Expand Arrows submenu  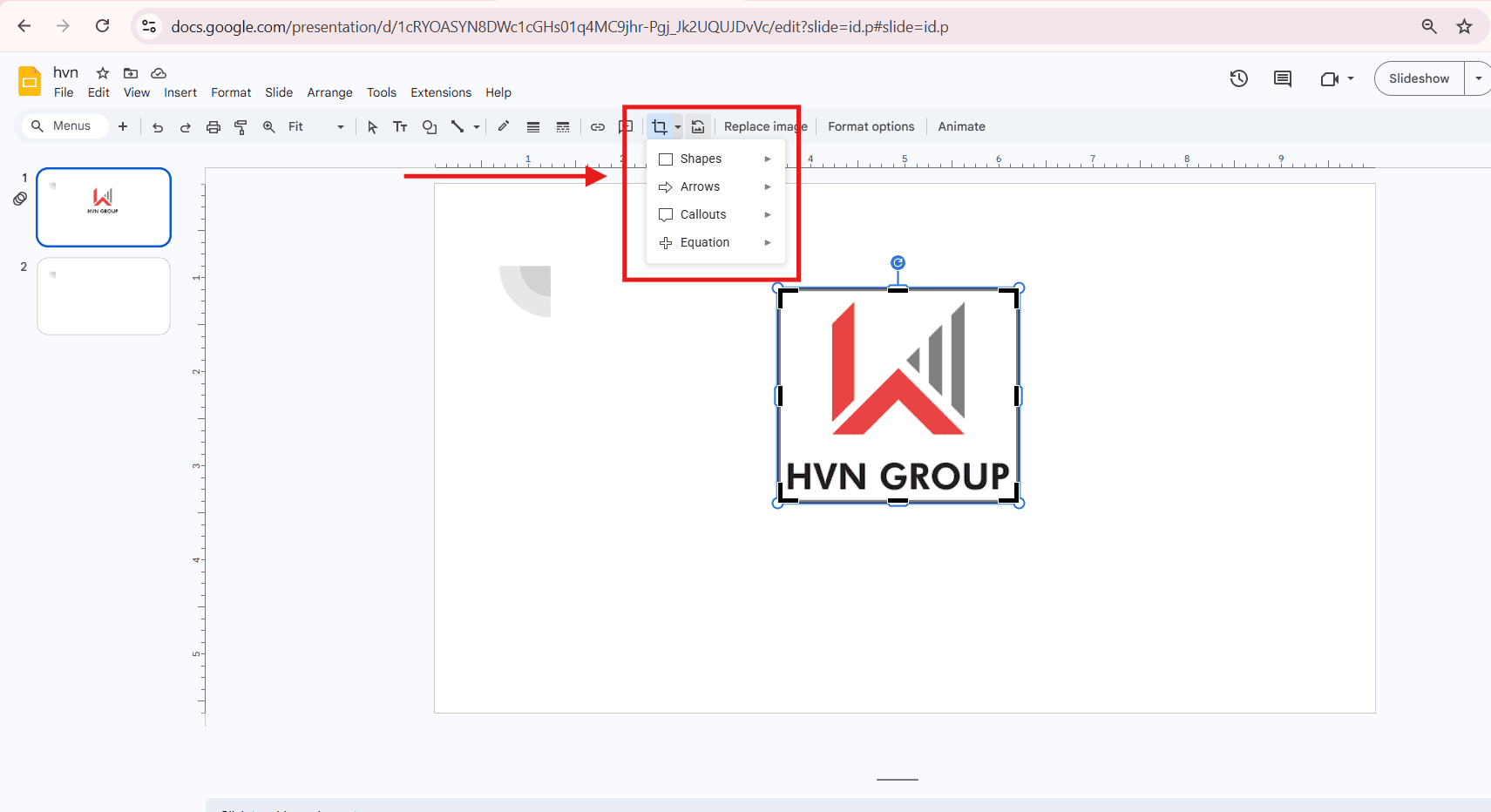pyautogui.click(x=715, y=186)
